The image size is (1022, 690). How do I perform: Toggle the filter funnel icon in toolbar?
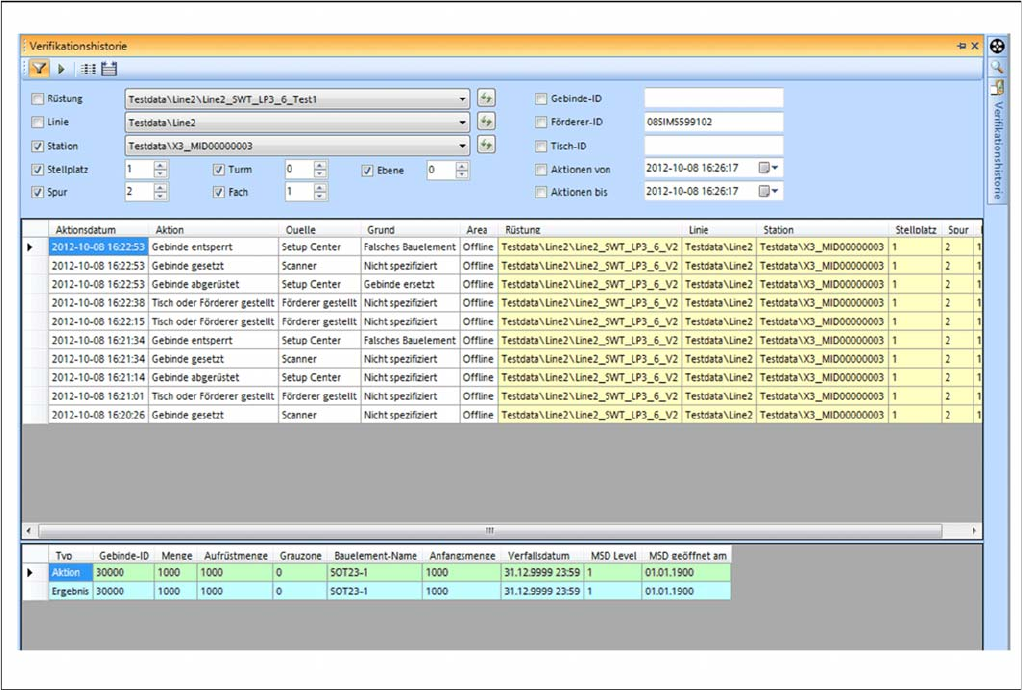(38, 69)
